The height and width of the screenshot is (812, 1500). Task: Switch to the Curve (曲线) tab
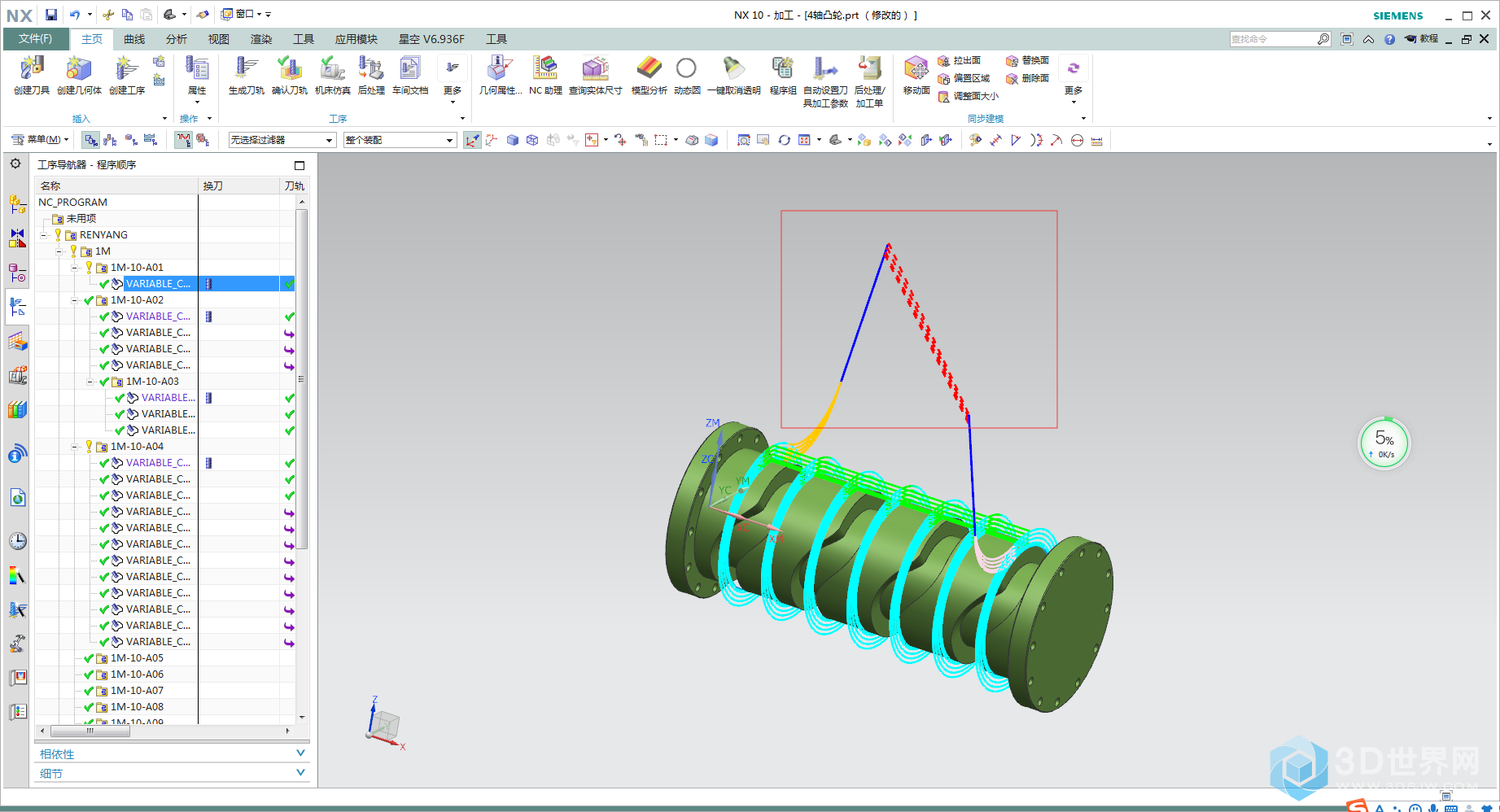point(134,39)
